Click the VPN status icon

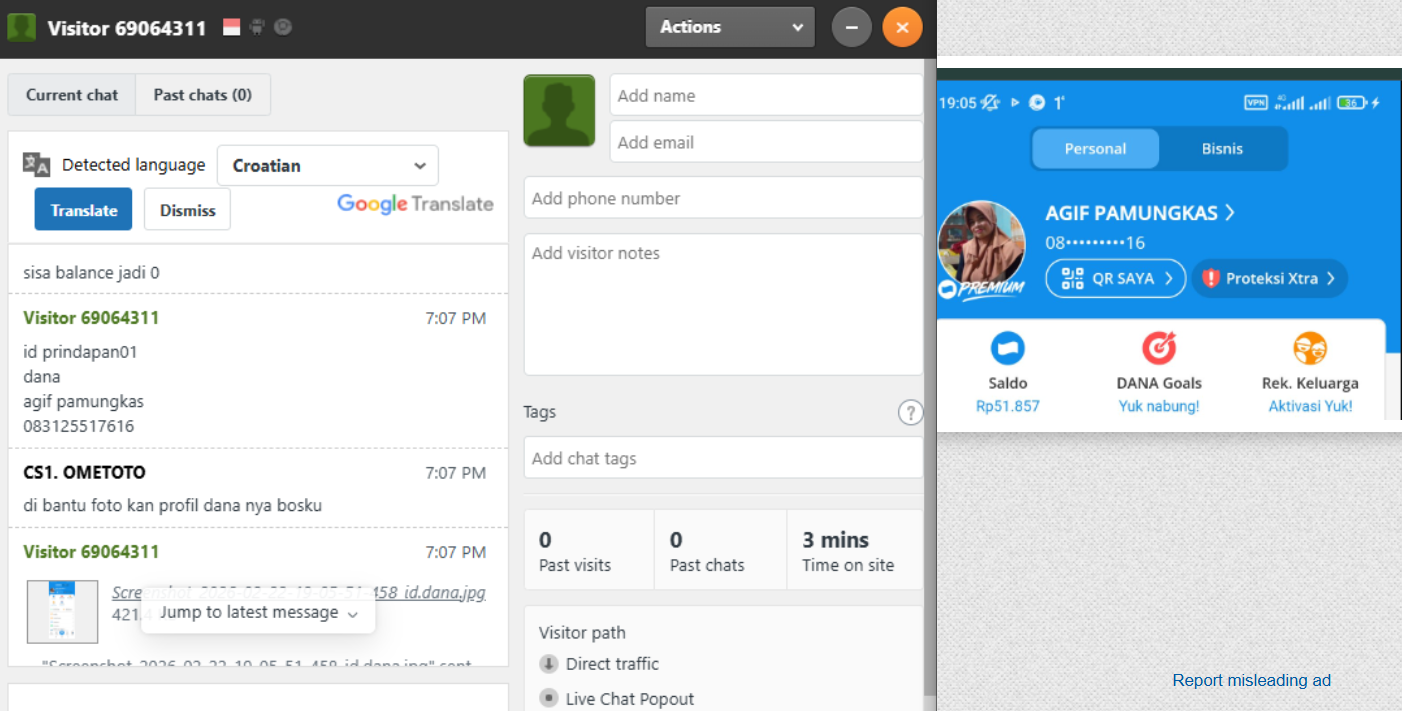click(x=1255, y=102)
